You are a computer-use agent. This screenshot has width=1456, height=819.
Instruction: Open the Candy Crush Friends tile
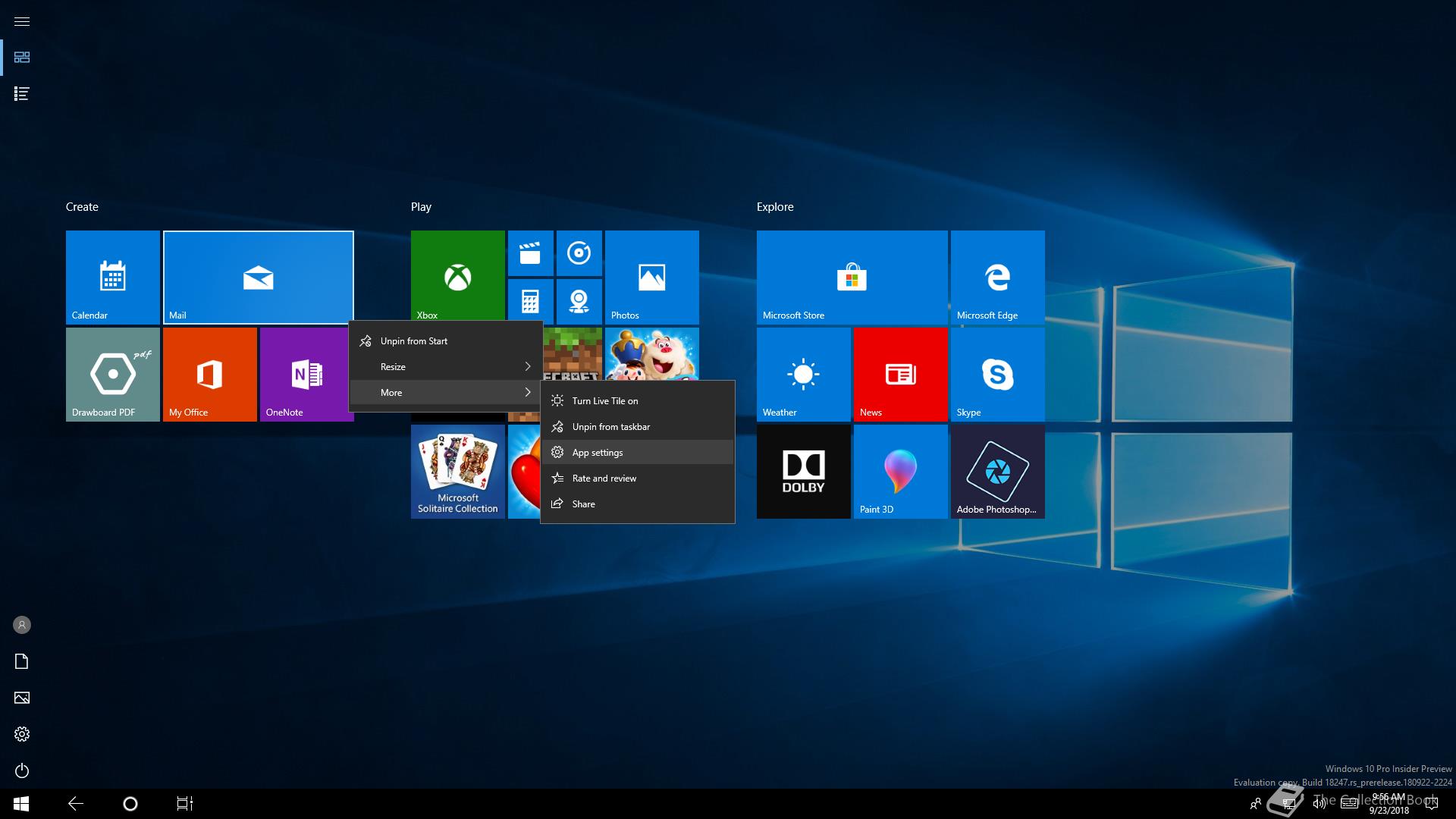click(x=652, y=353)
